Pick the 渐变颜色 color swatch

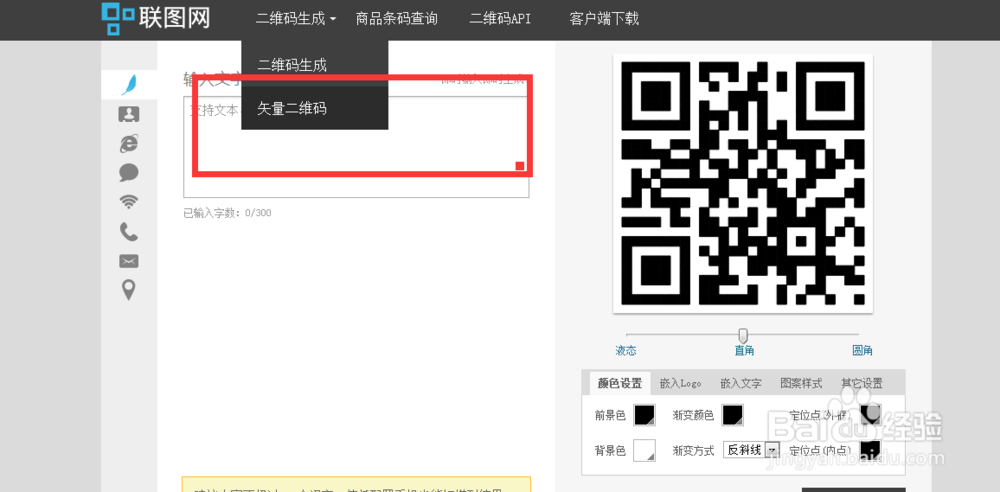click(x=732, y=415)
